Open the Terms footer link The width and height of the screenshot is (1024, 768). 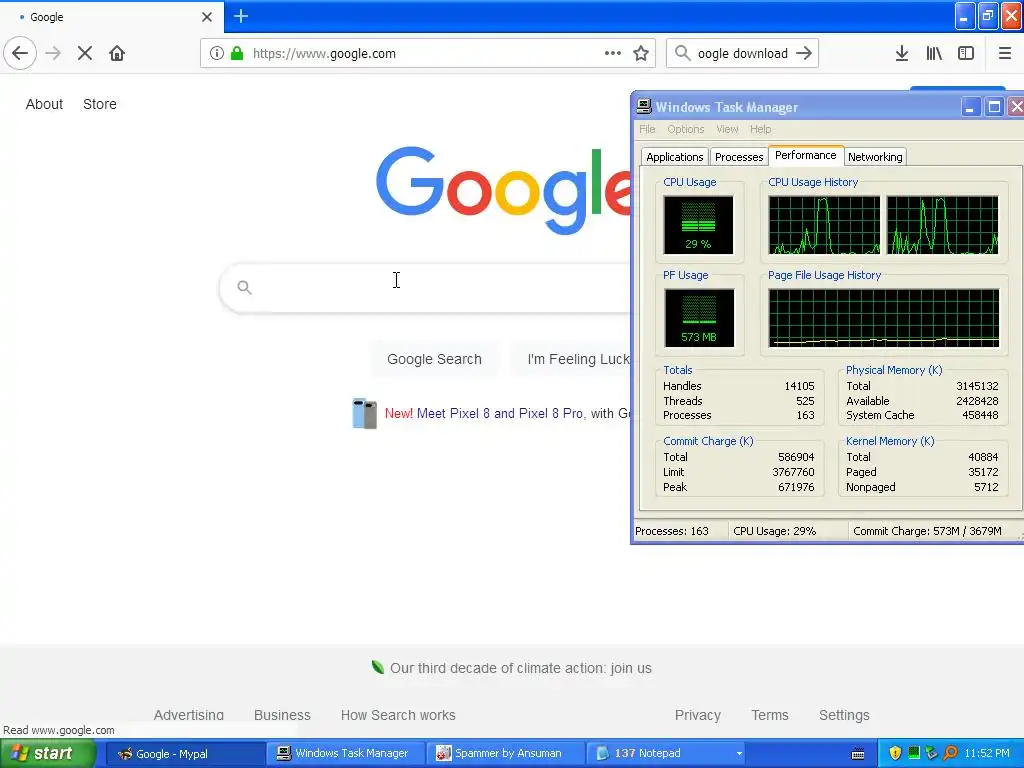point(770,714)
